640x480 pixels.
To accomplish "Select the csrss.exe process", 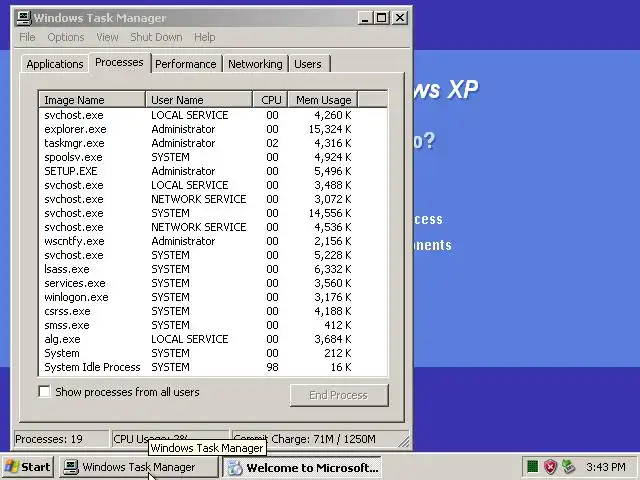I will pos(213,311).
